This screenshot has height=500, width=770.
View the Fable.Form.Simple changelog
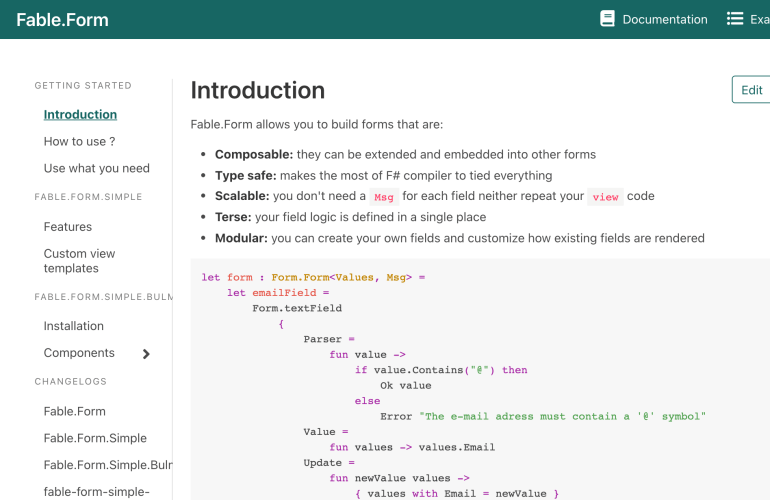(x=95, y=438)
